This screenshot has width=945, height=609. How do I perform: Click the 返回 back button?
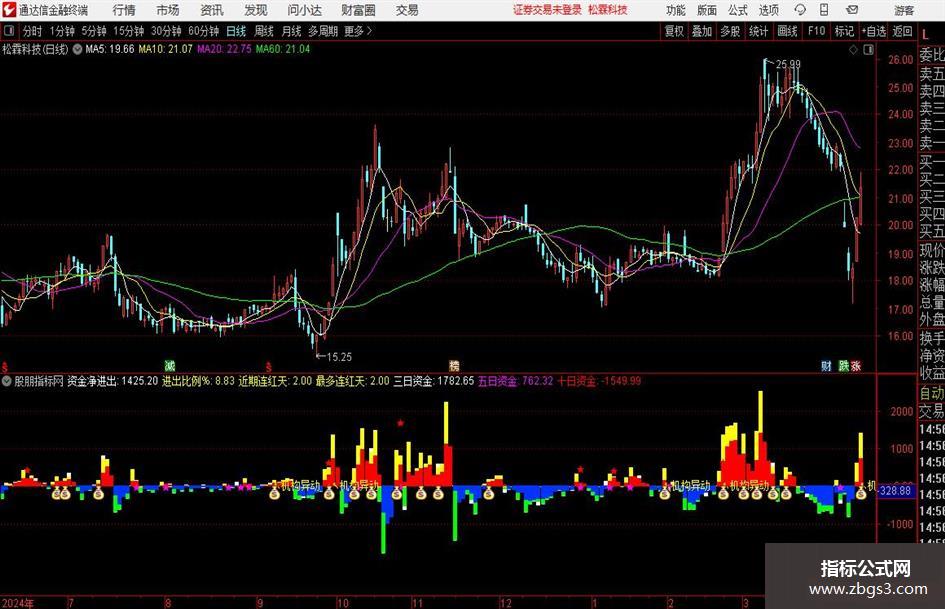(x=902, y=31)
